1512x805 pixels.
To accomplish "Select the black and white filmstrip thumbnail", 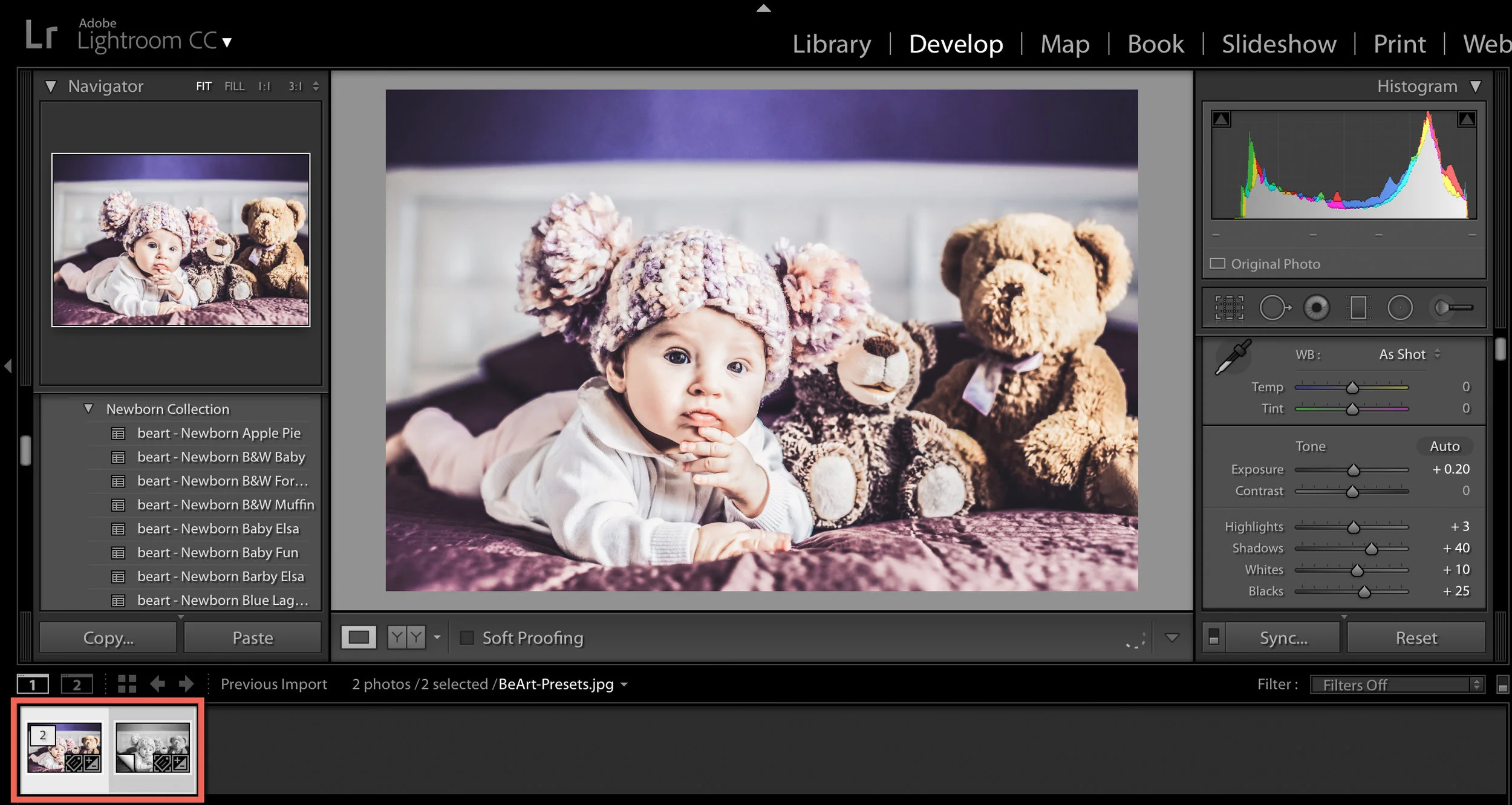I will click(152, 748).
